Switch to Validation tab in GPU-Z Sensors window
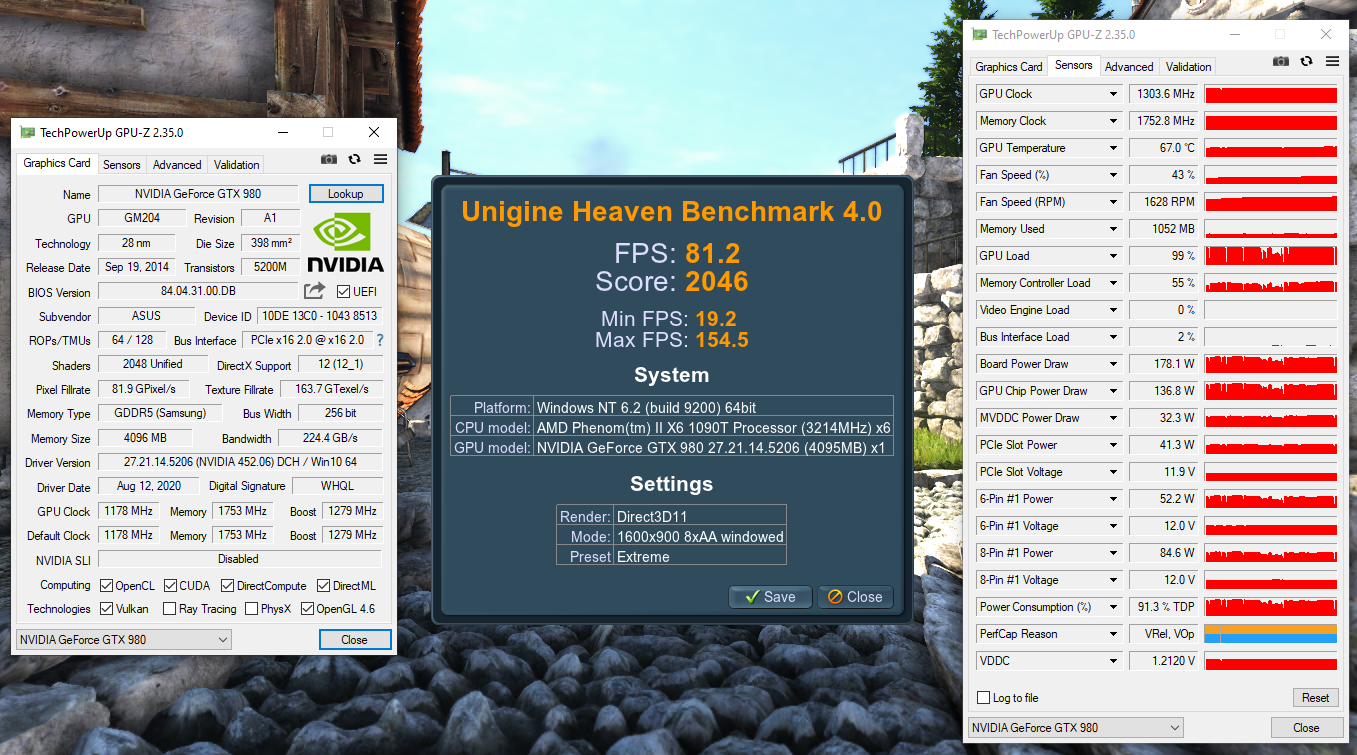 coord(1189,67)
